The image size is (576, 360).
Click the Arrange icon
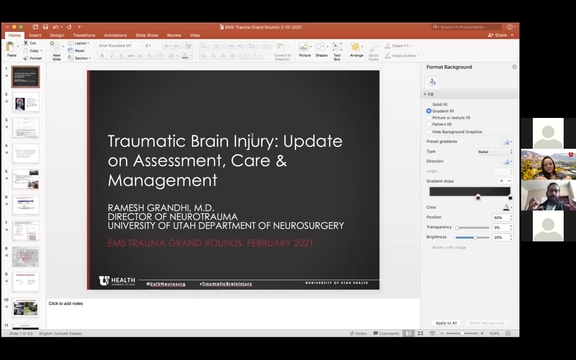click(355, 47)
